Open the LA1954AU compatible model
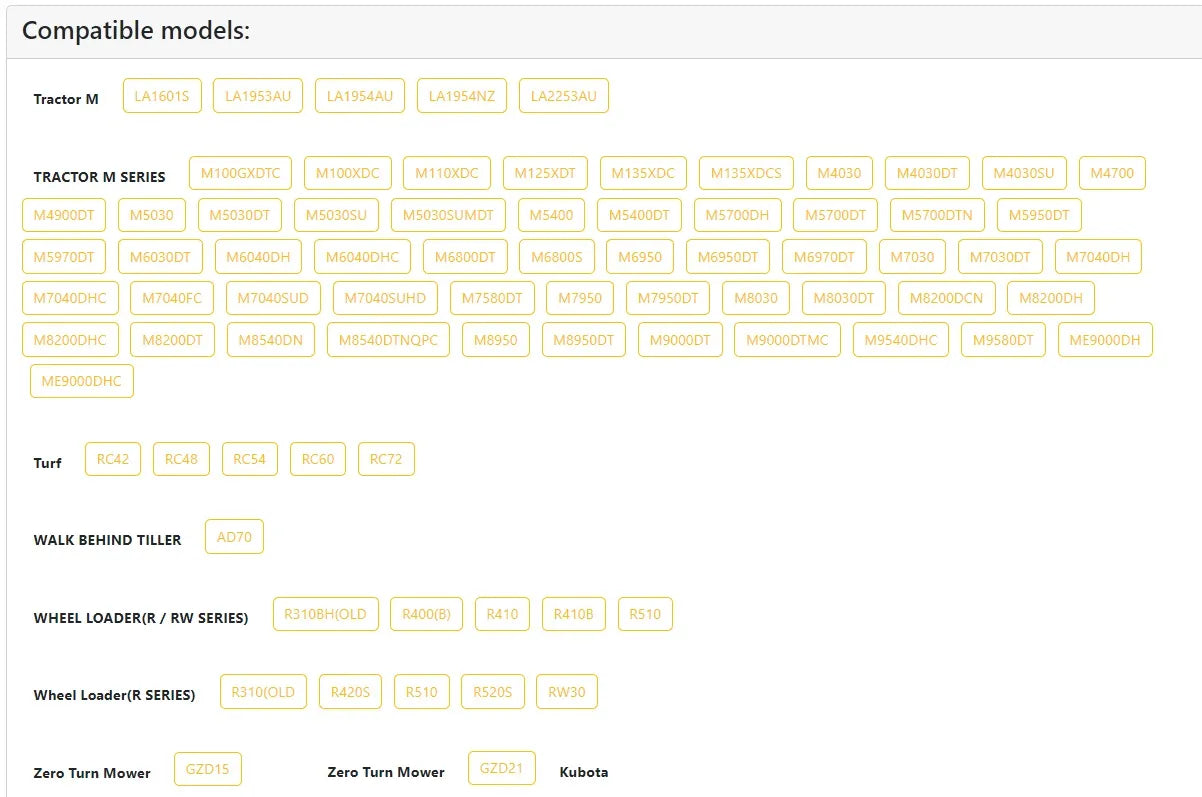This screenshot has height=797, width=1202. tap(360, 96)
